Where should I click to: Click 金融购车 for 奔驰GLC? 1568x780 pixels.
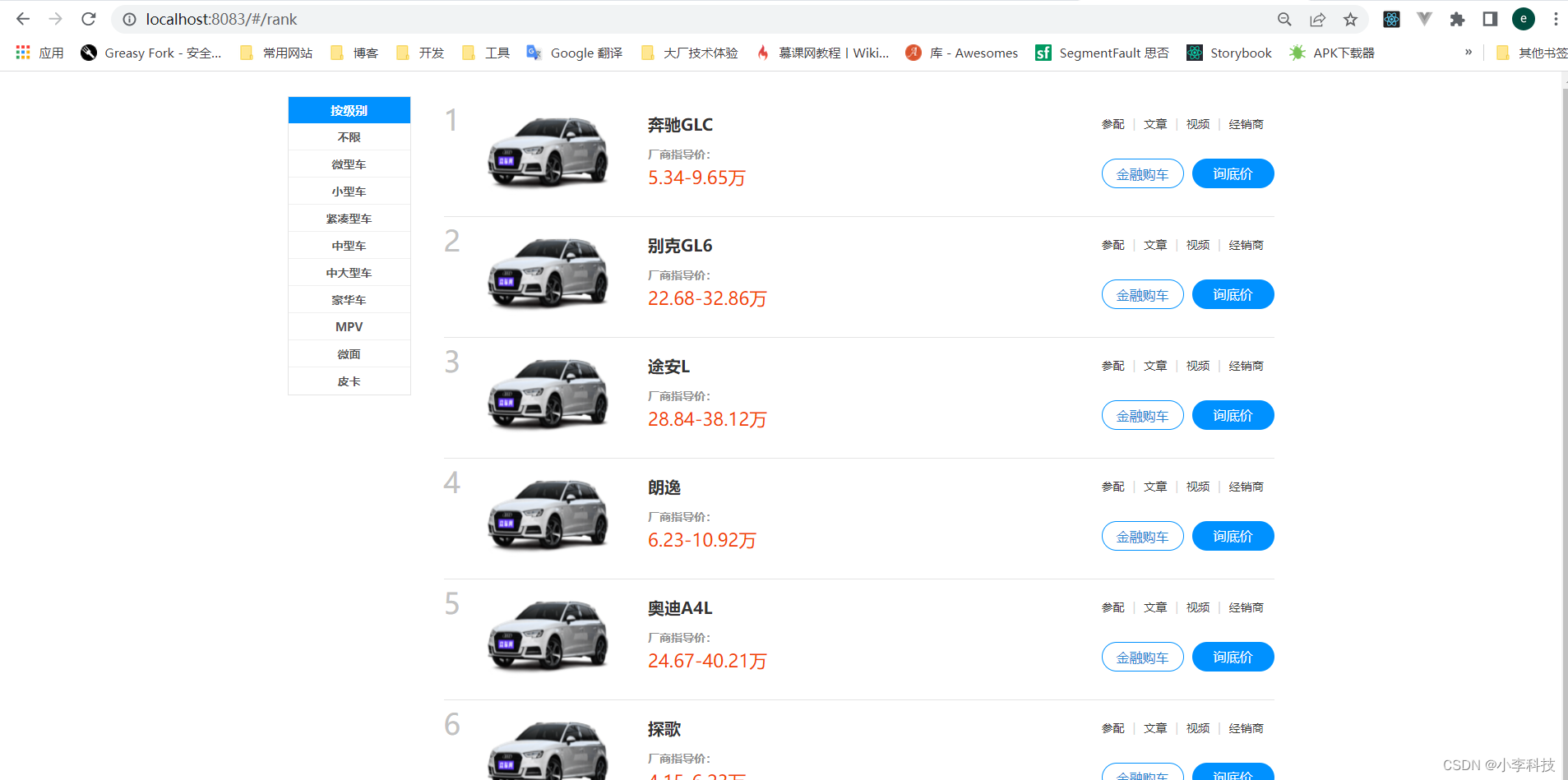click(x=1143, y=173)
